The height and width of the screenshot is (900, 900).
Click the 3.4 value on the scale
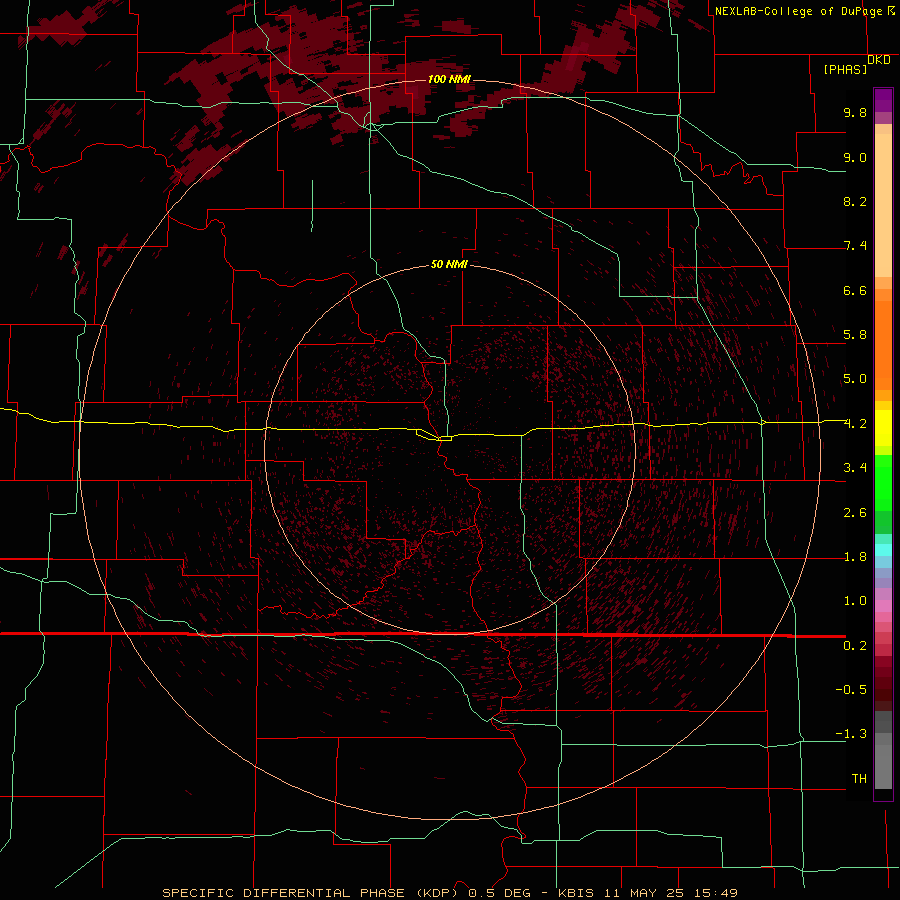coord(855,468)
